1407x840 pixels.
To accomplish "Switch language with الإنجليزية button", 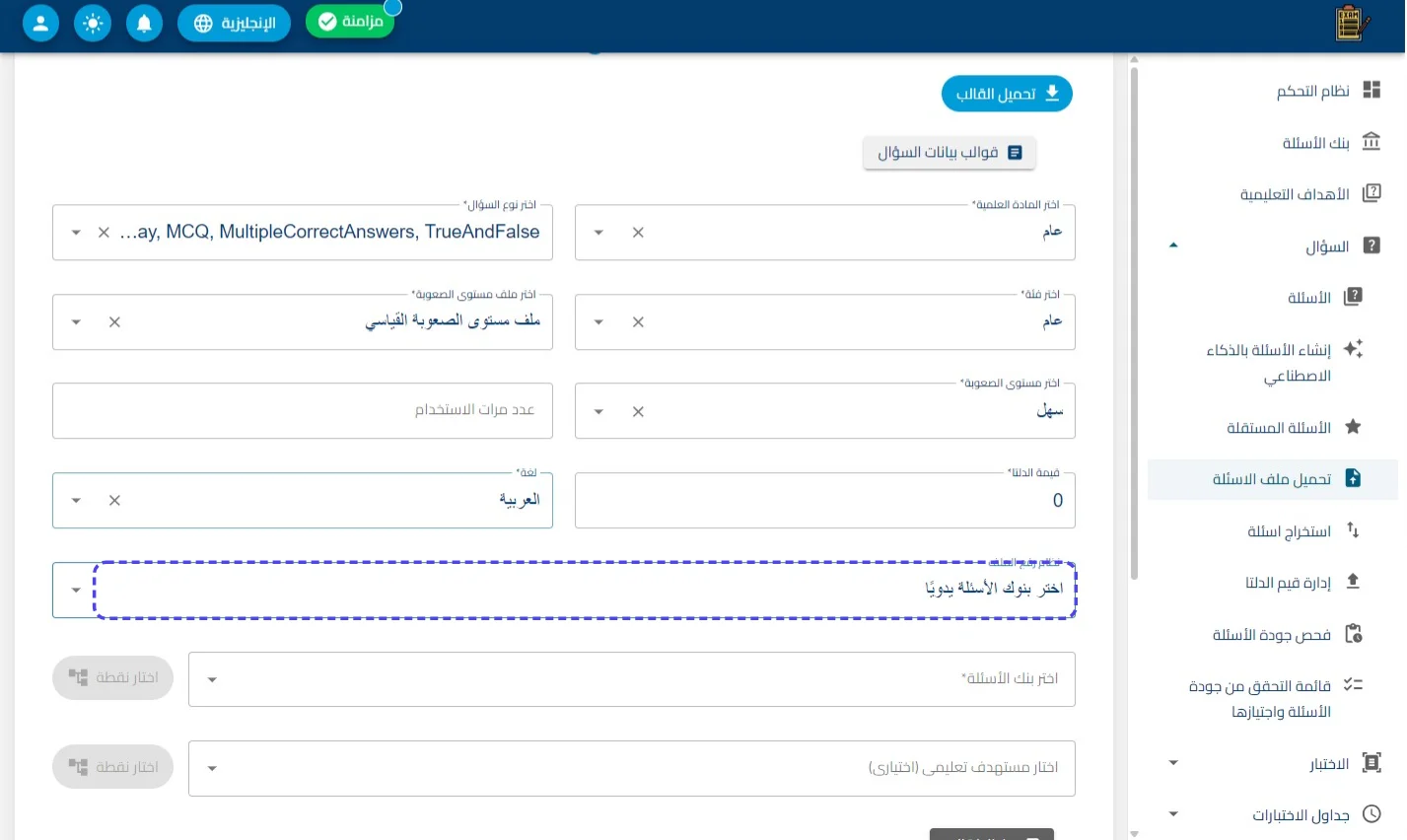I will (x=234, y=23).
